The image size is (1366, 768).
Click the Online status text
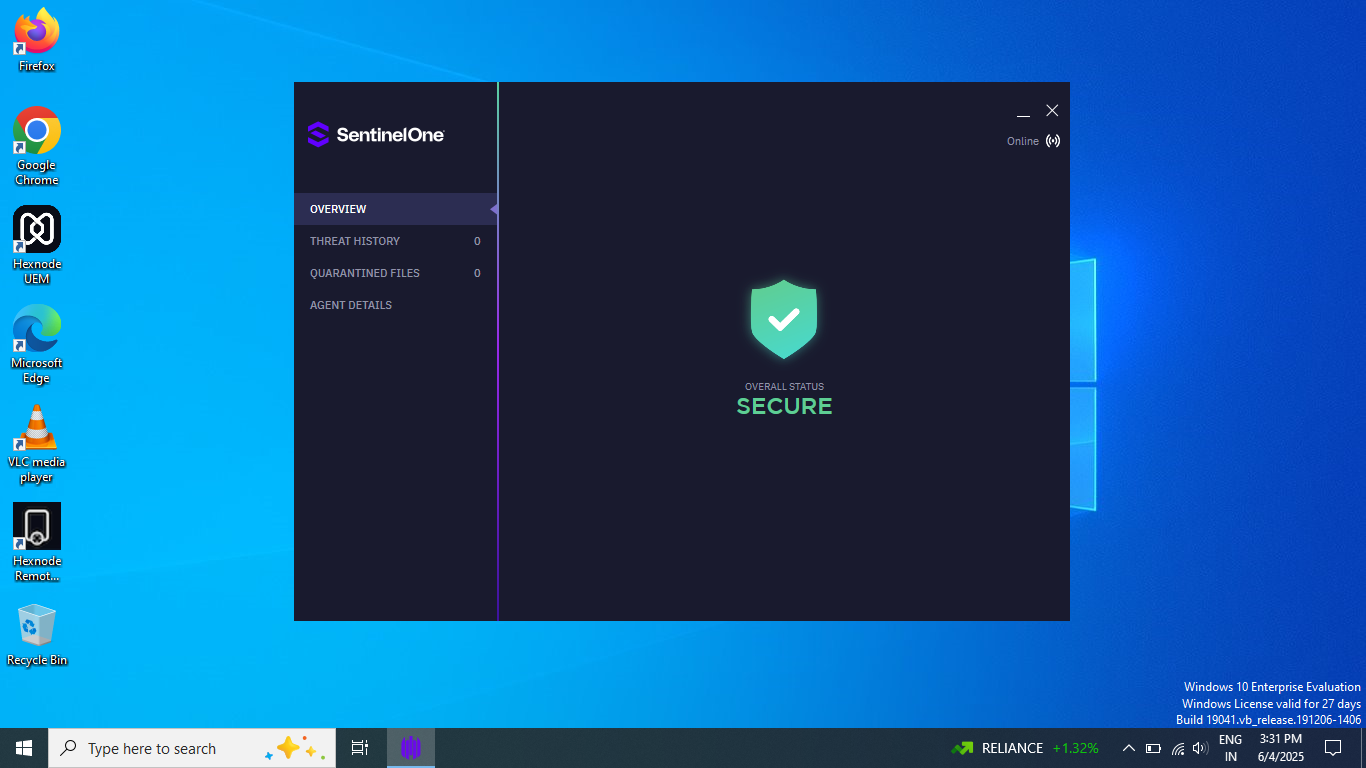1022,141
